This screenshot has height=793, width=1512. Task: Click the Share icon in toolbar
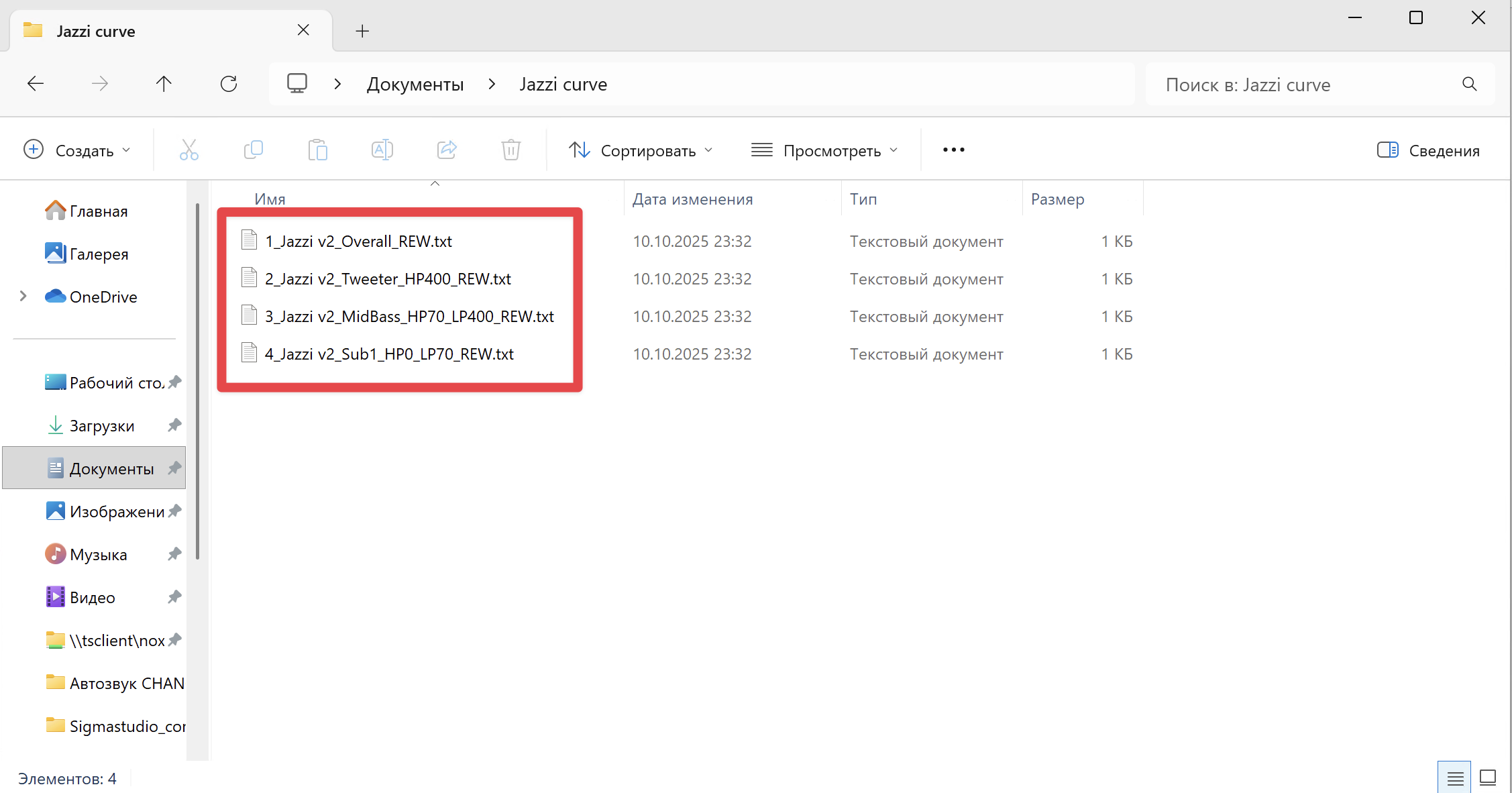click(x=447, y=150)
